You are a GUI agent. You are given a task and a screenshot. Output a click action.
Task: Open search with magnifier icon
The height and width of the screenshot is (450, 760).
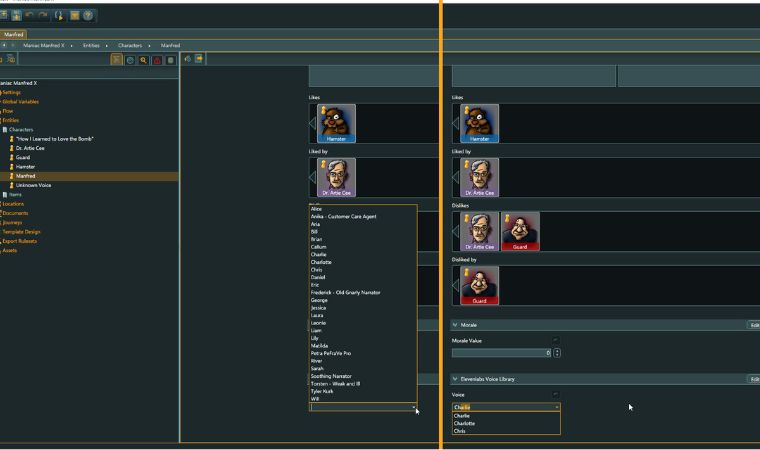point(143,60)
